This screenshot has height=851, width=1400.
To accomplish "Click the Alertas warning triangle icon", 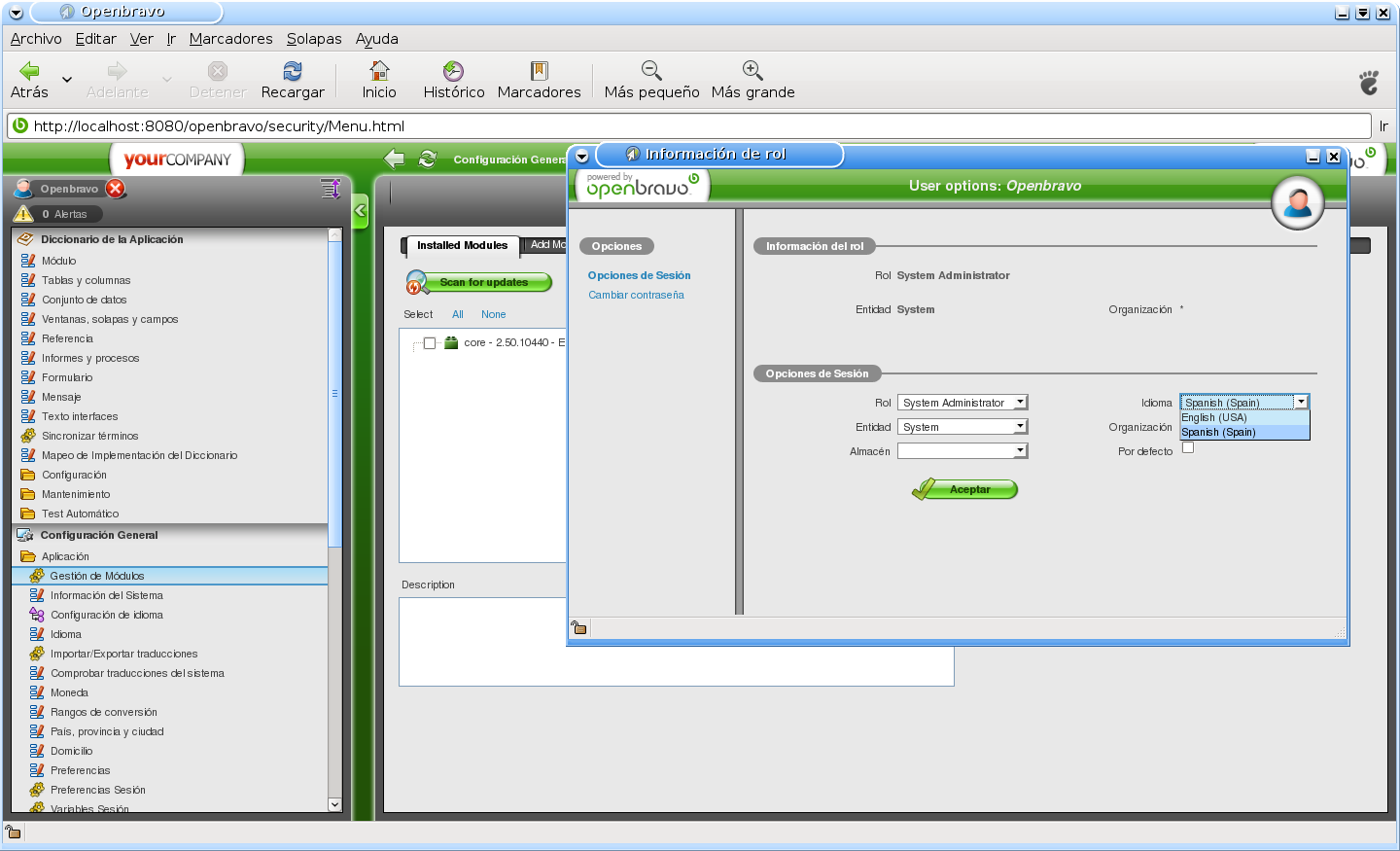I will [x=24, y=214].
